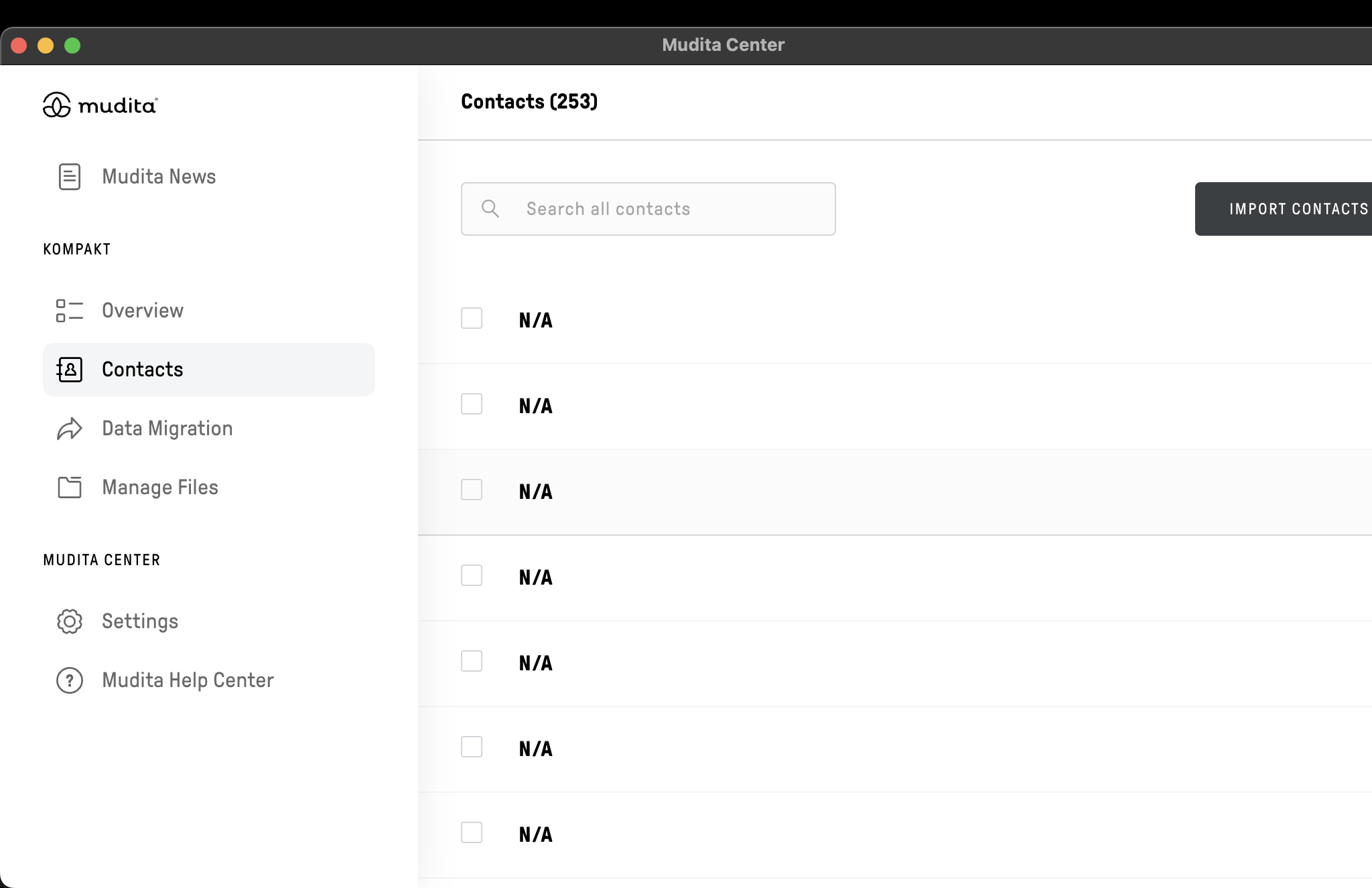
Task: Click the Mudita logo icon
Action: (x=57, y=105)
